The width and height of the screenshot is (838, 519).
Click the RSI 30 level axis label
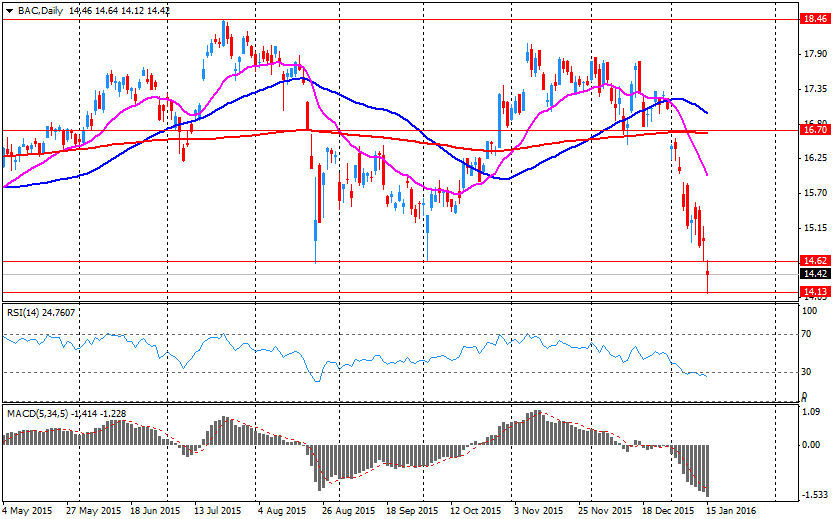pos(808,373)
